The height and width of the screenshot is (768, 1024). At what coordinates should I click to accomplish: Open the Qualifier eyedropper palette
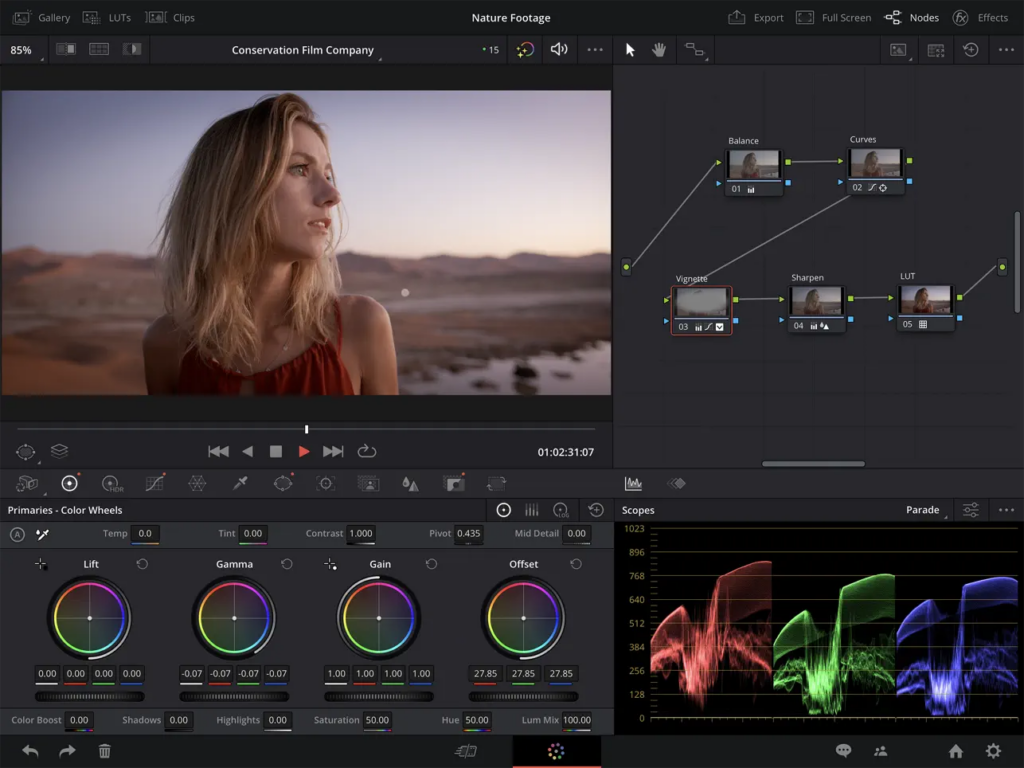click(x=240, y=483)
